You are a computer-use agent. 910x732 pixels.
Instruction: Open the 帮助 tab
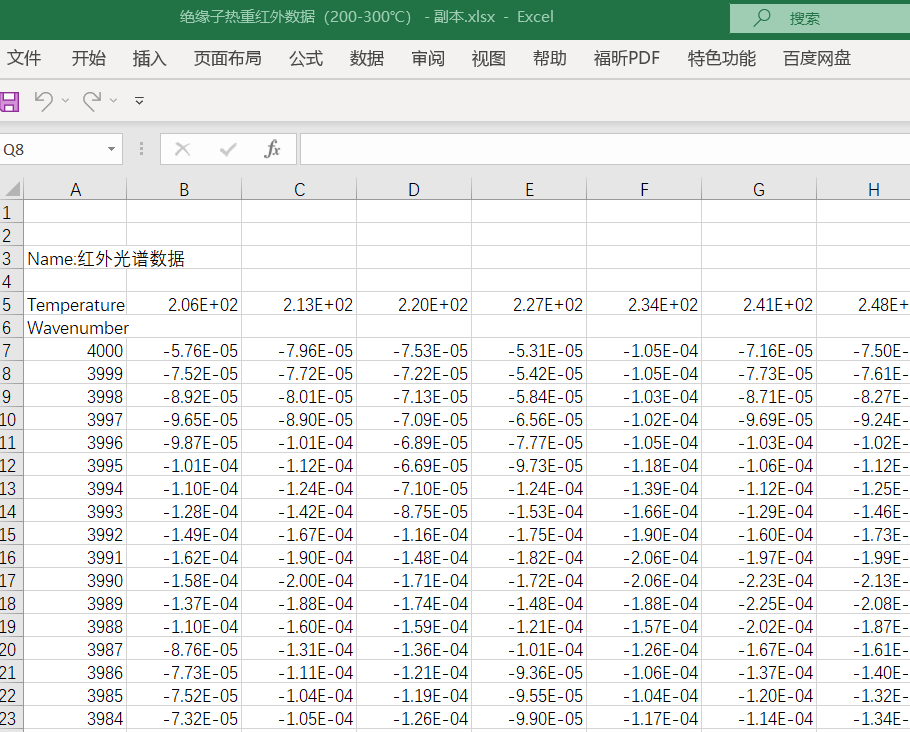[550, 58]
